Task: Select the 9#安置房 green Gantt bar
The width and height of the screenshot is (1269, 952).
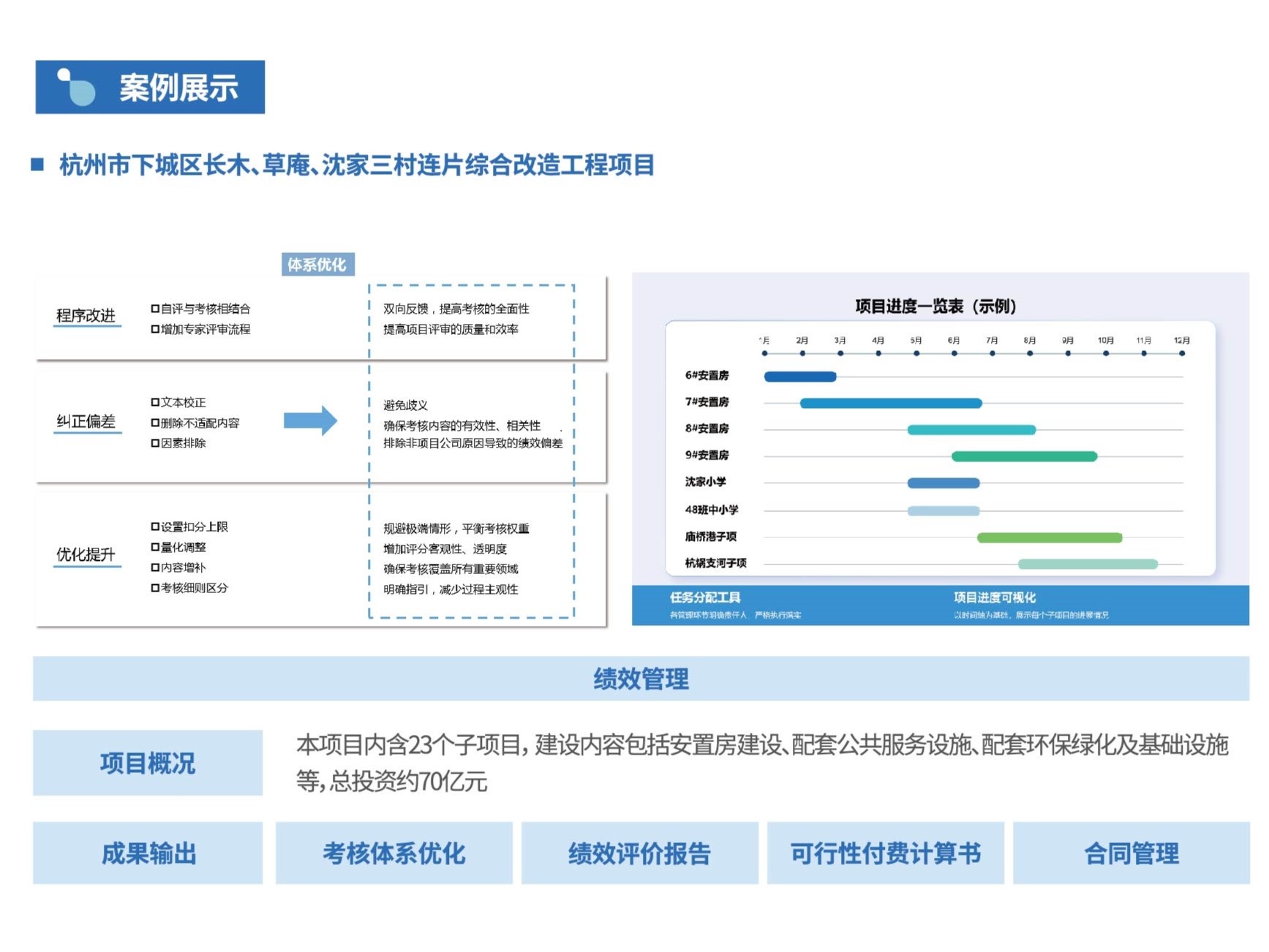Action: point(1024,456)
